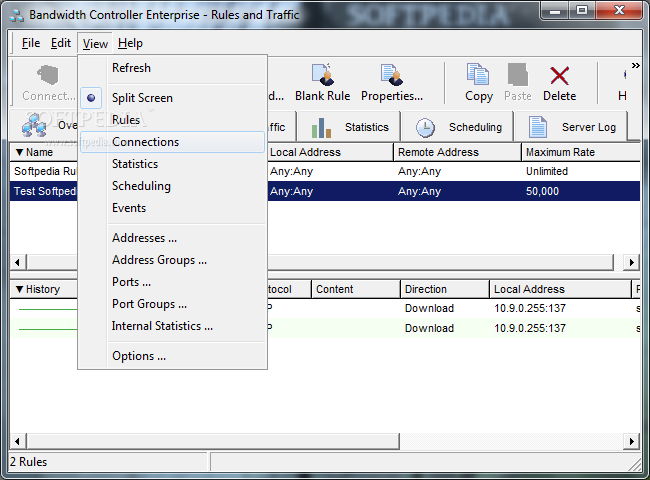Select Scheduling in the View menu
The height and width of the screenshot is (480, 650).
tap(172, 186)
